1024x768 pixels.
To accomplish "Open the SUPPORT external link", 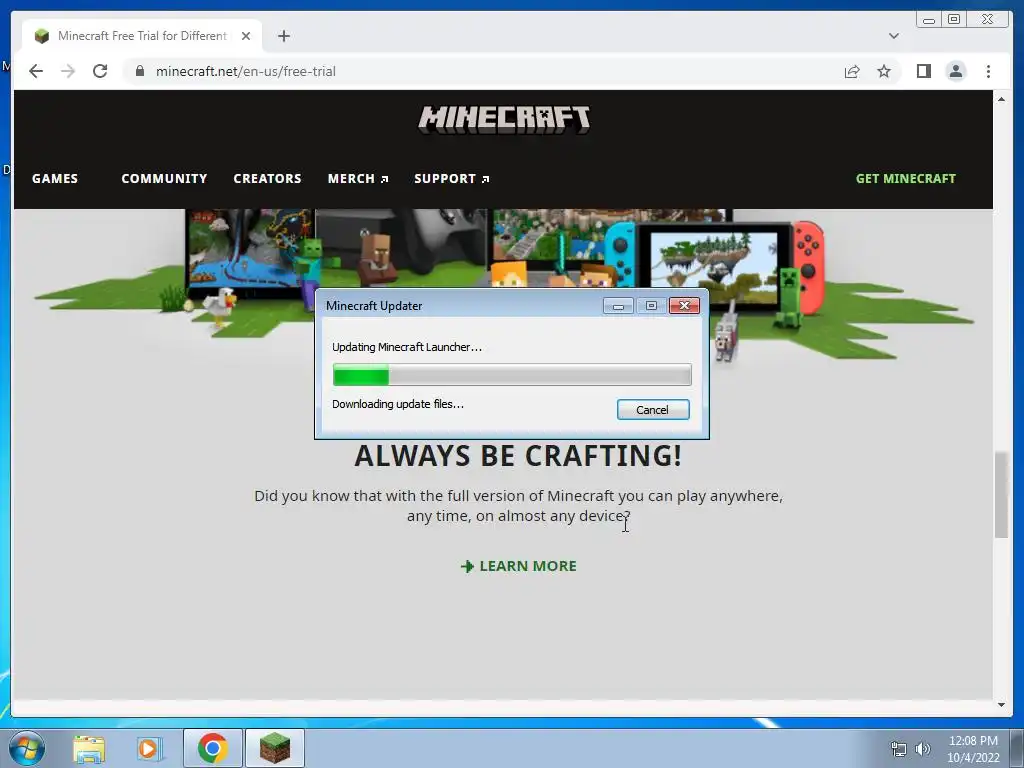I will [x=451, y=178].
